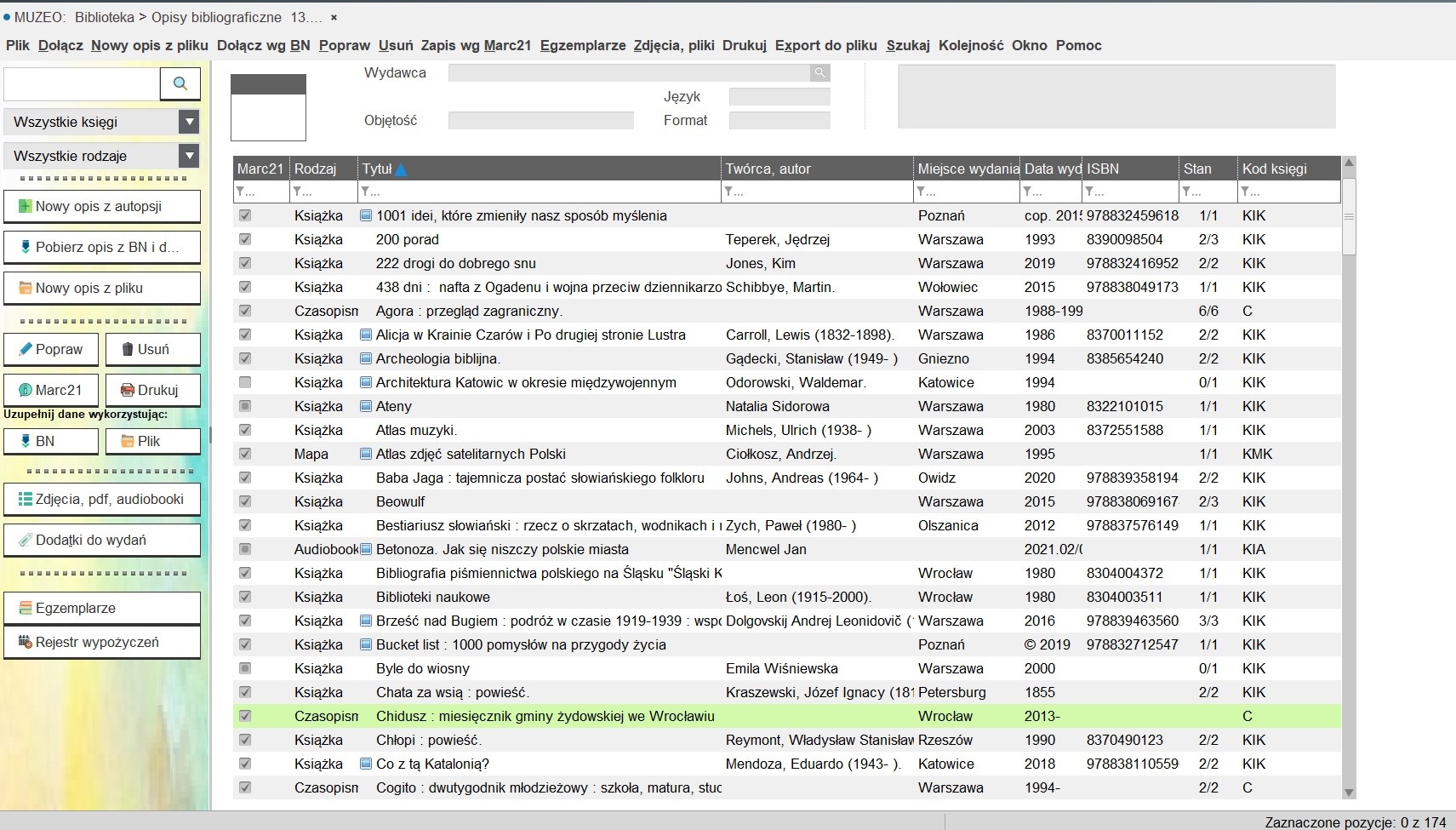1456x830 pixels.
Task: Click file icon for 1001 idei title
Action: tap(366, 216)
